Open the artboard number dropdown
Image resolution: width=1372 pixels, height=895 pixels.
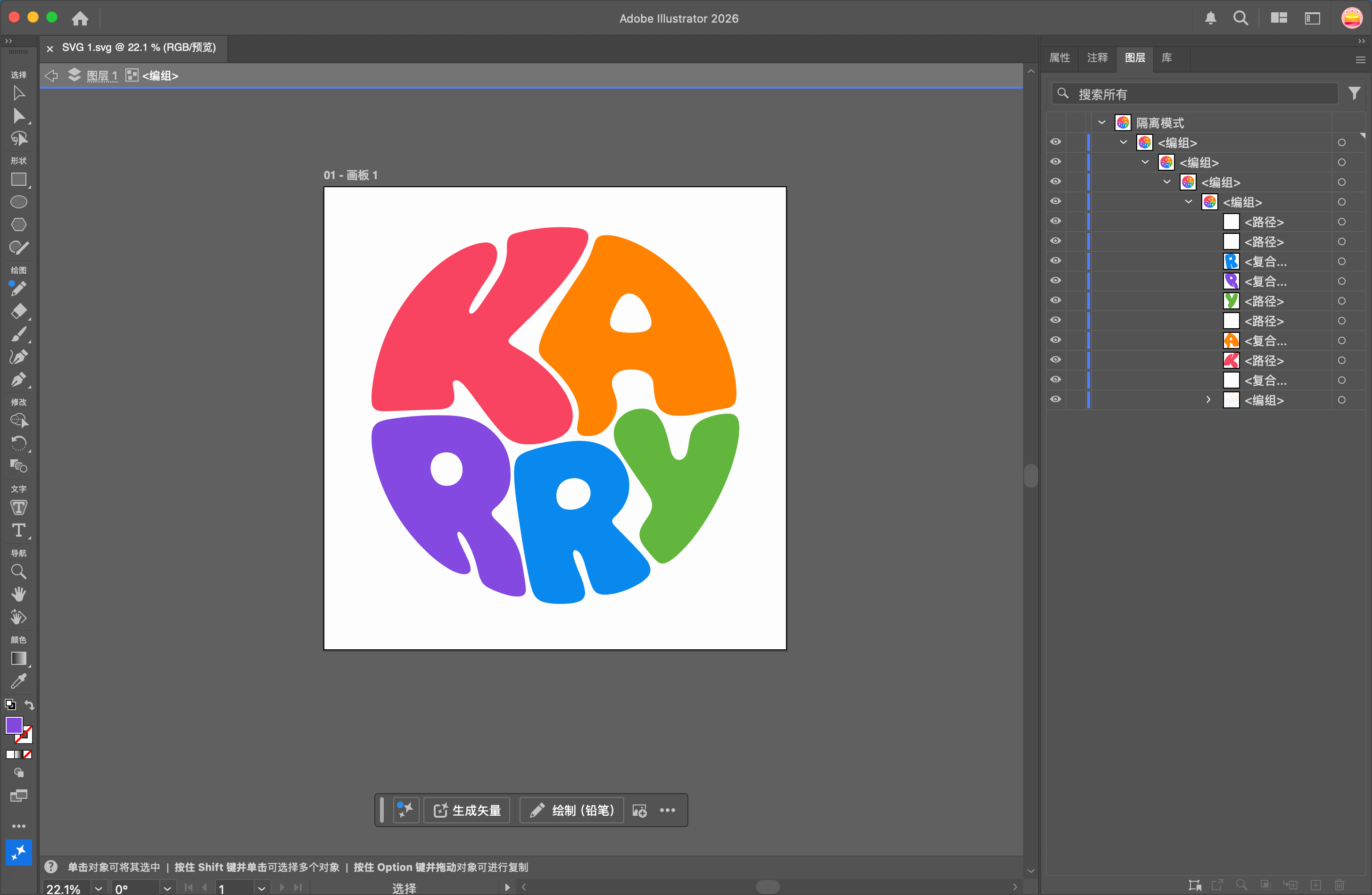click(x=262, y=888)
